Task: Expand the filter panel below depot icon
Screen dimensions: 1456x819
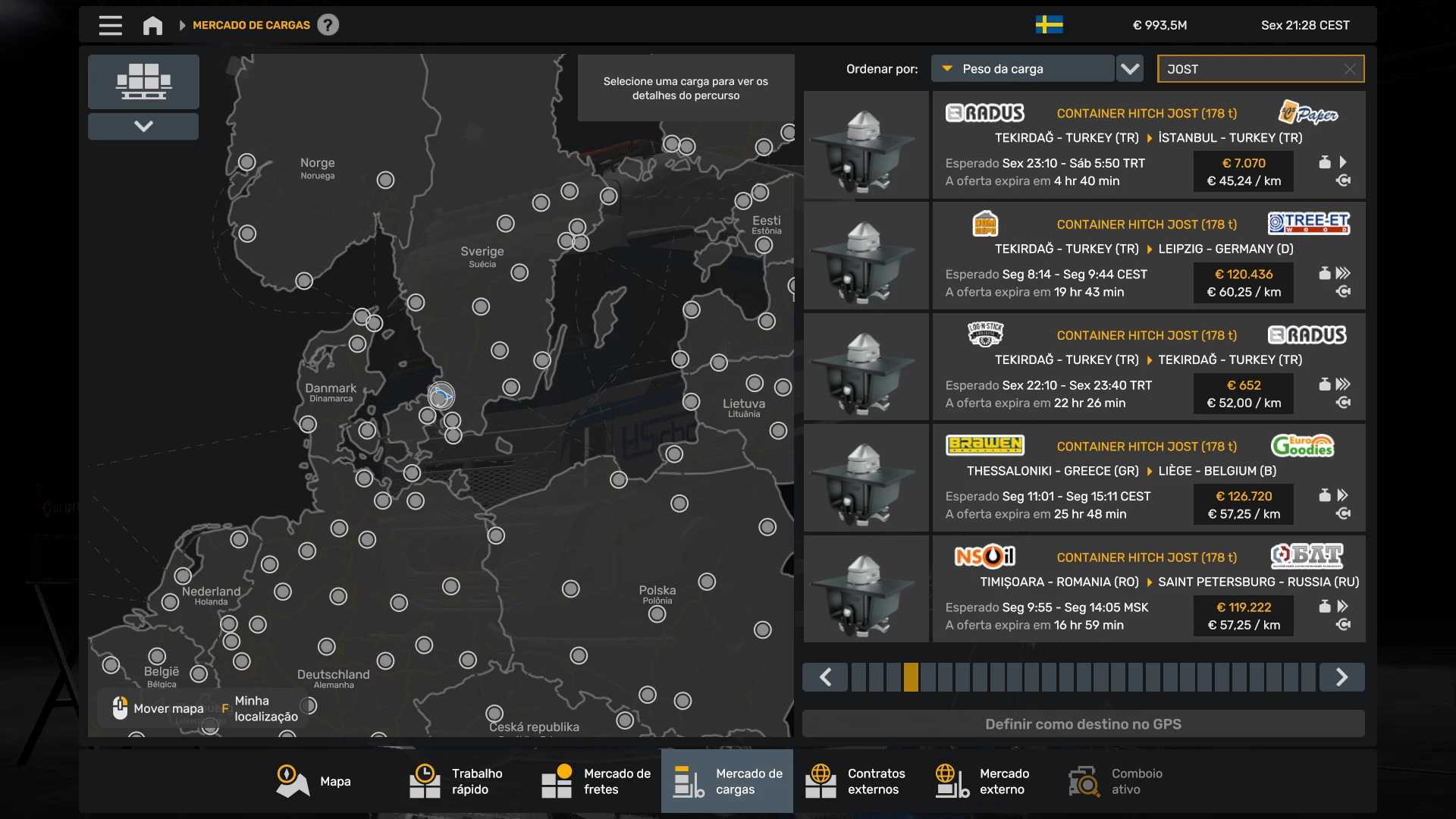Action: click(x=143, y=126)
